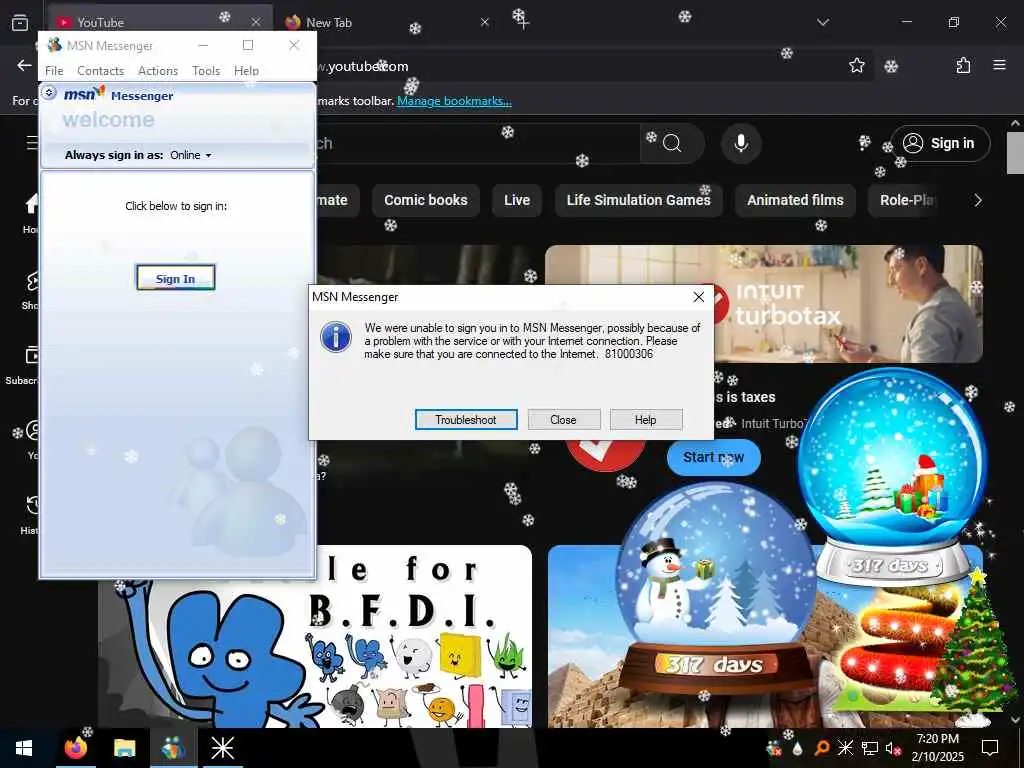The image size is (1024, 768).
Task: Open the Intuit TurboTax ad thumbnail
Action: [x=763, y=304]
